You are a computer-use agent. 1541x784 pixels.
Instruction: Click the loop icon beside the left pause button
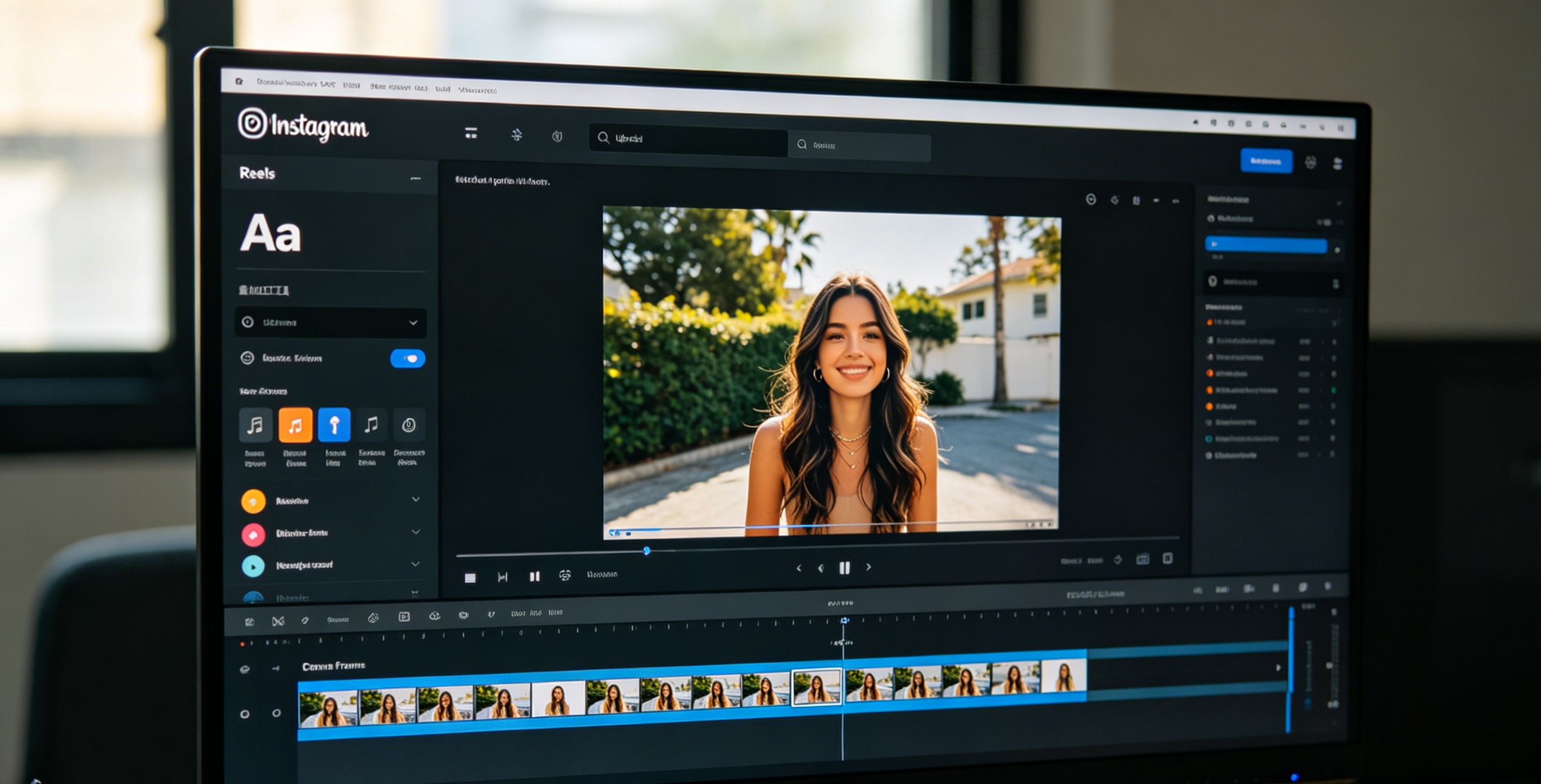(x=565, y=575)
